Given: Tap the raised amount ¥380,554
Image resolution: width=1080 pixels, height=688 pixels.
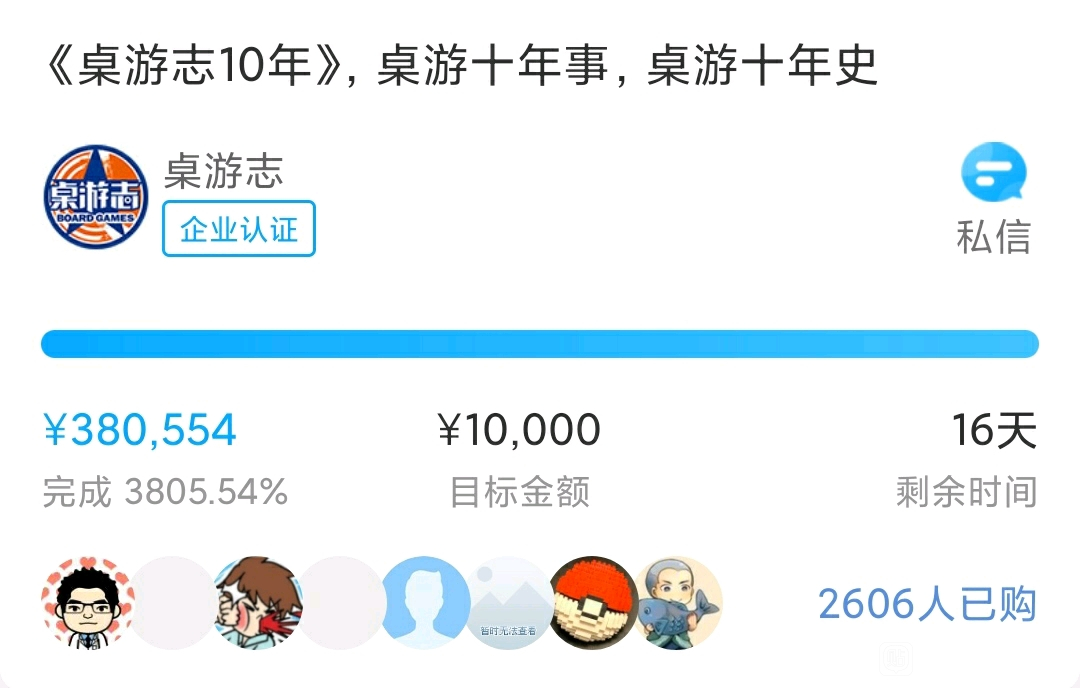Looking at the screenshot, I should (x=140, y=430).
